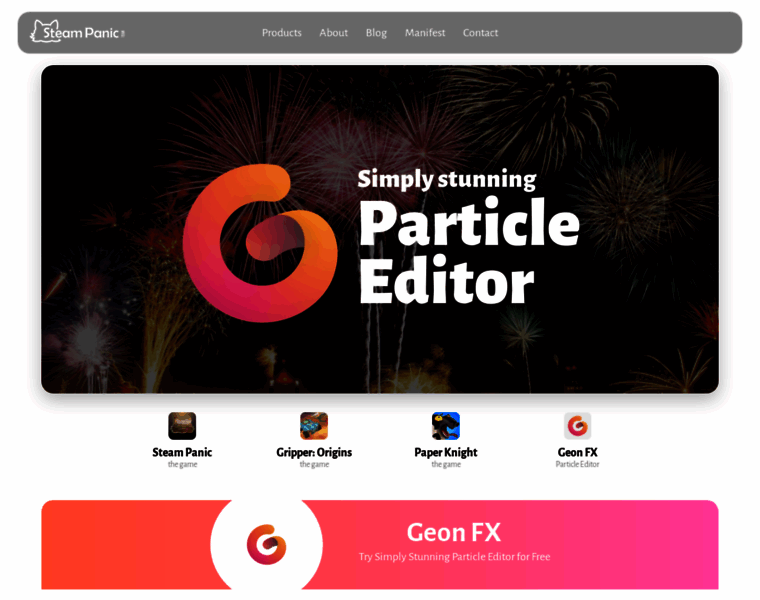Click 'Try Simply Stunning Particle Editor for Free'
The width and height of the screenshot is (760, 600).
[455, 556]
